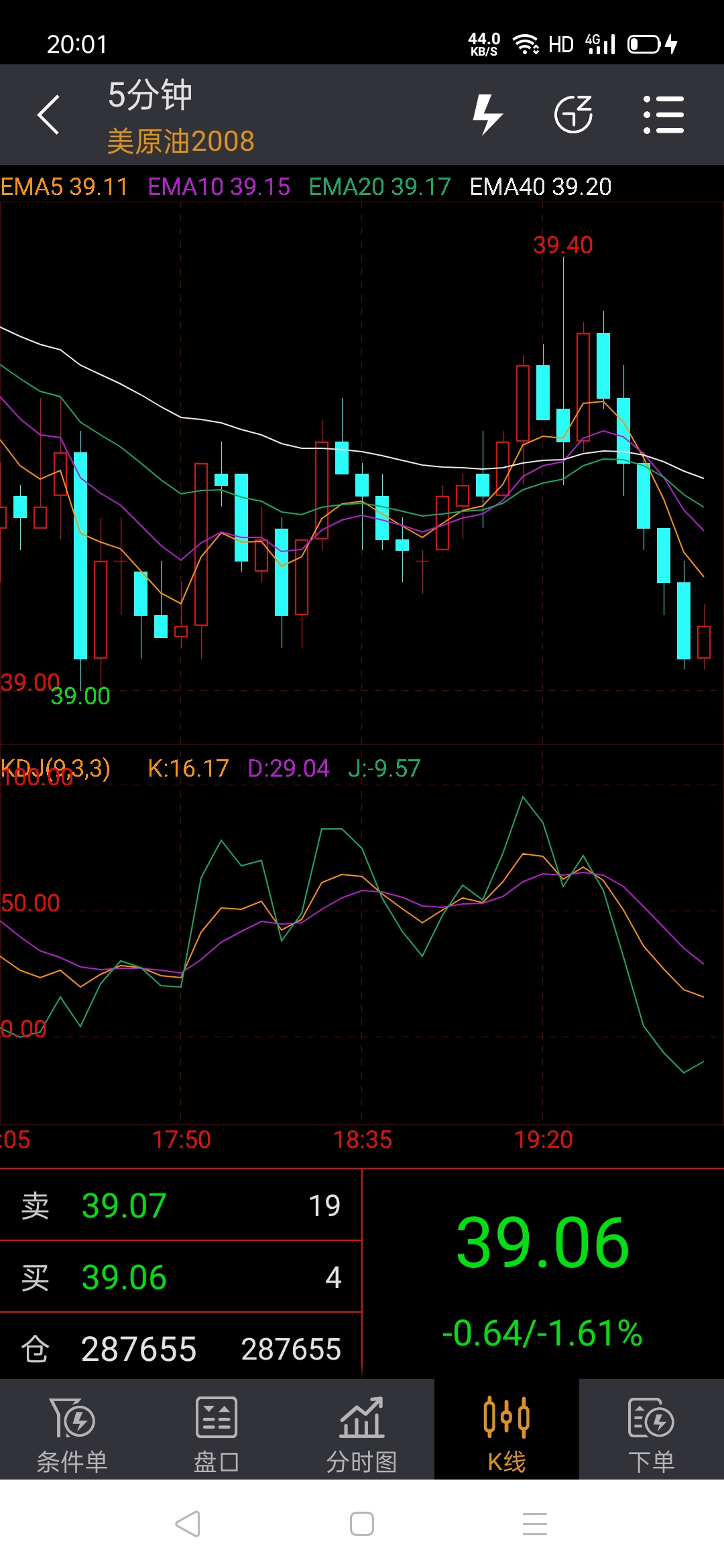This screenshot has width=724, height=1568.
Task: Open the 条件单 conditional order tab
Action: pos(72,1430)
